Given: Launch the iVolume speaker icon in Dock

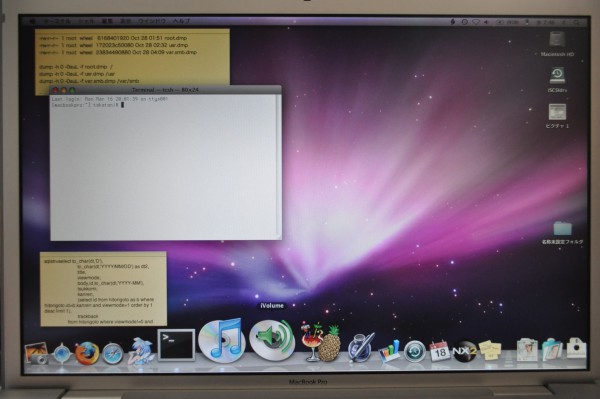Looking at the screenshot, I should [272, 340].
